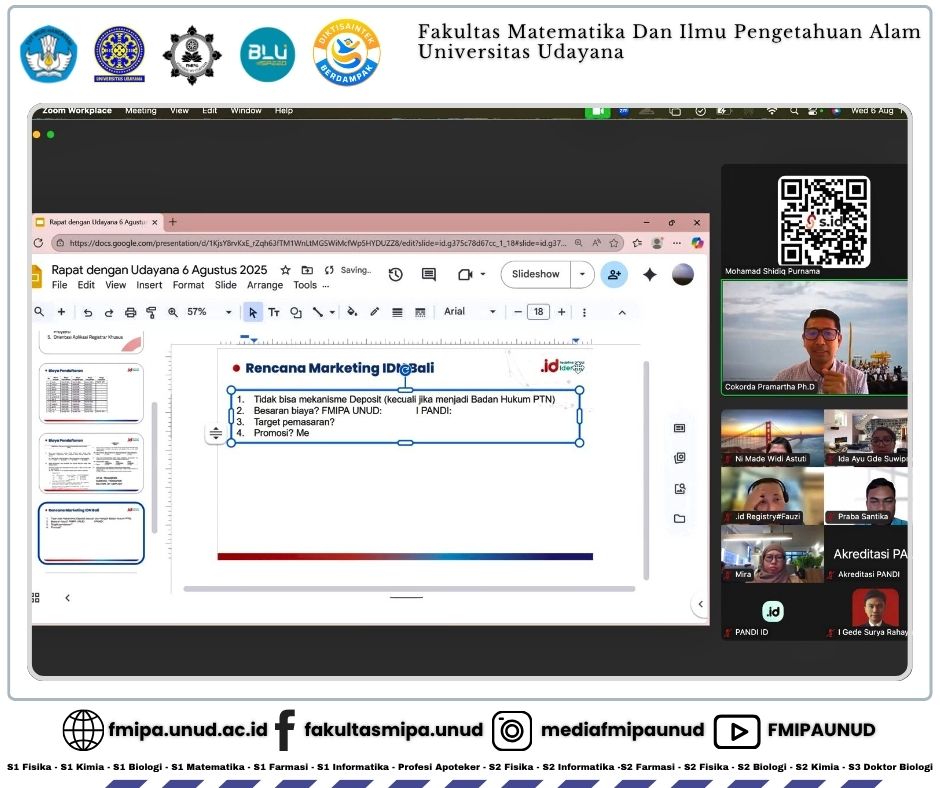The image size is (940, 788).
Task: Click the folder icon in right side panel
Action: point(679,519)
